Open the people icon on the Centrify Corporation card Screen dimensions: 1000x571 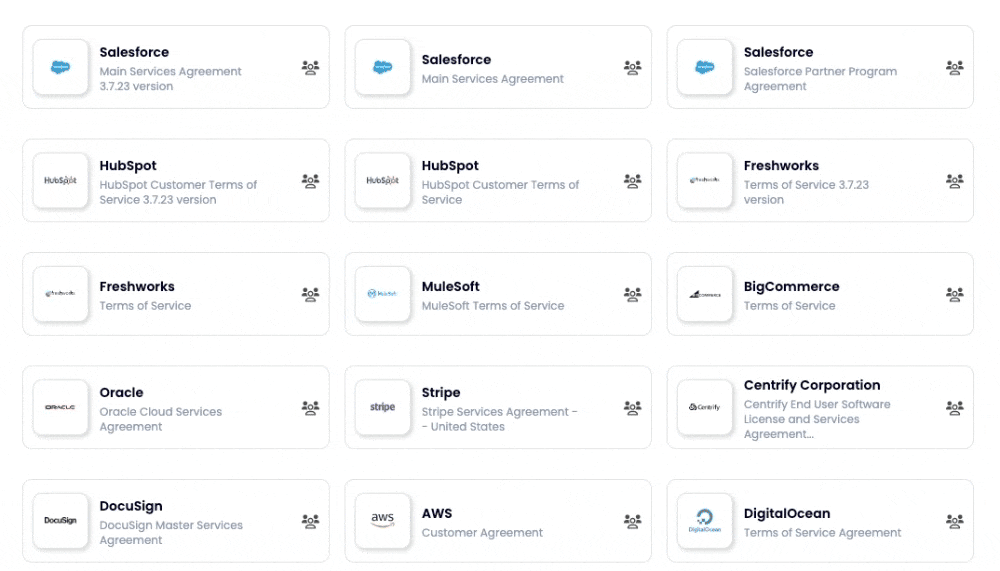955,408
